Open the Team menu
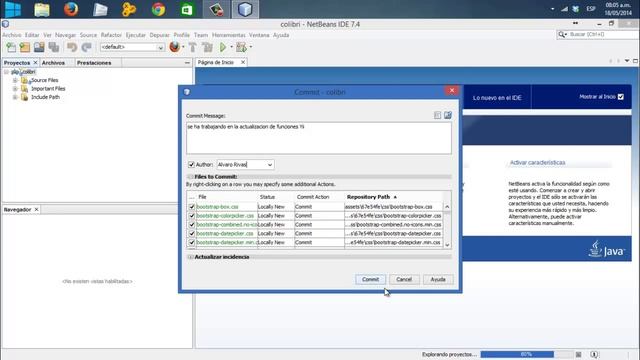 pyautogui.click(x=201, y=35)
